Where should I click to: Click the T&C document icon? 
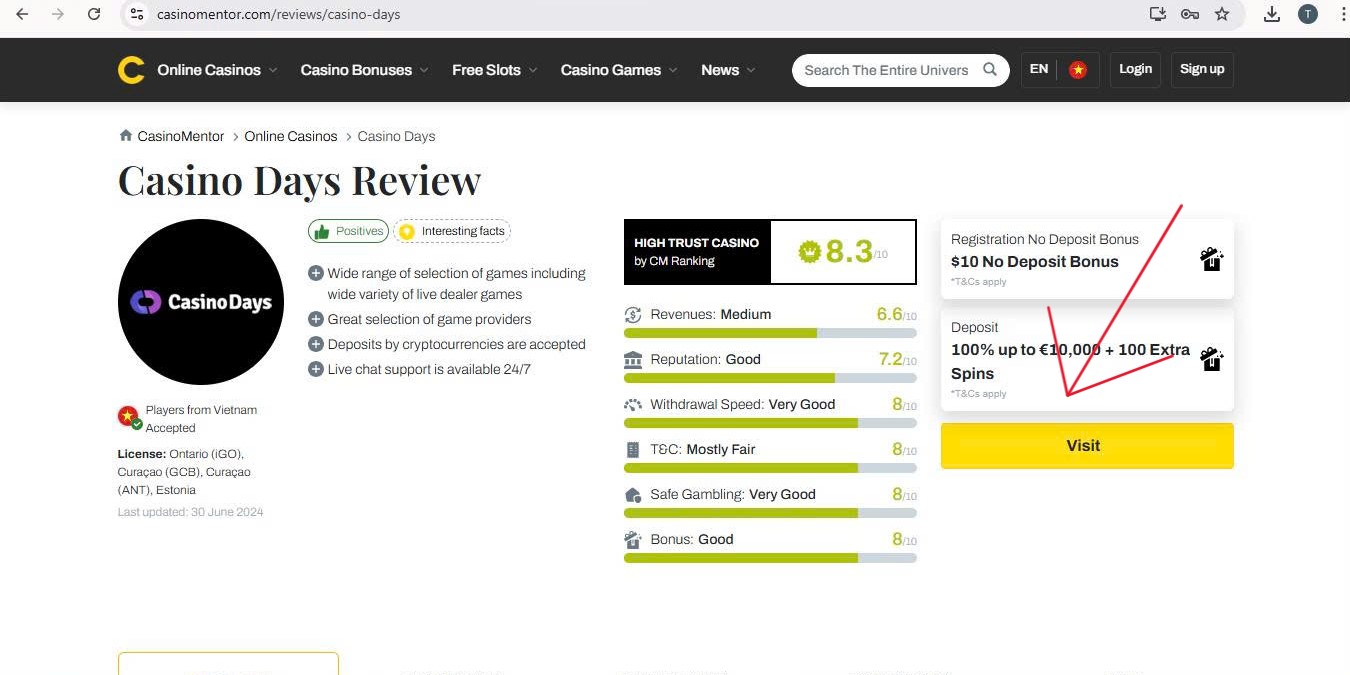(632, 450)
